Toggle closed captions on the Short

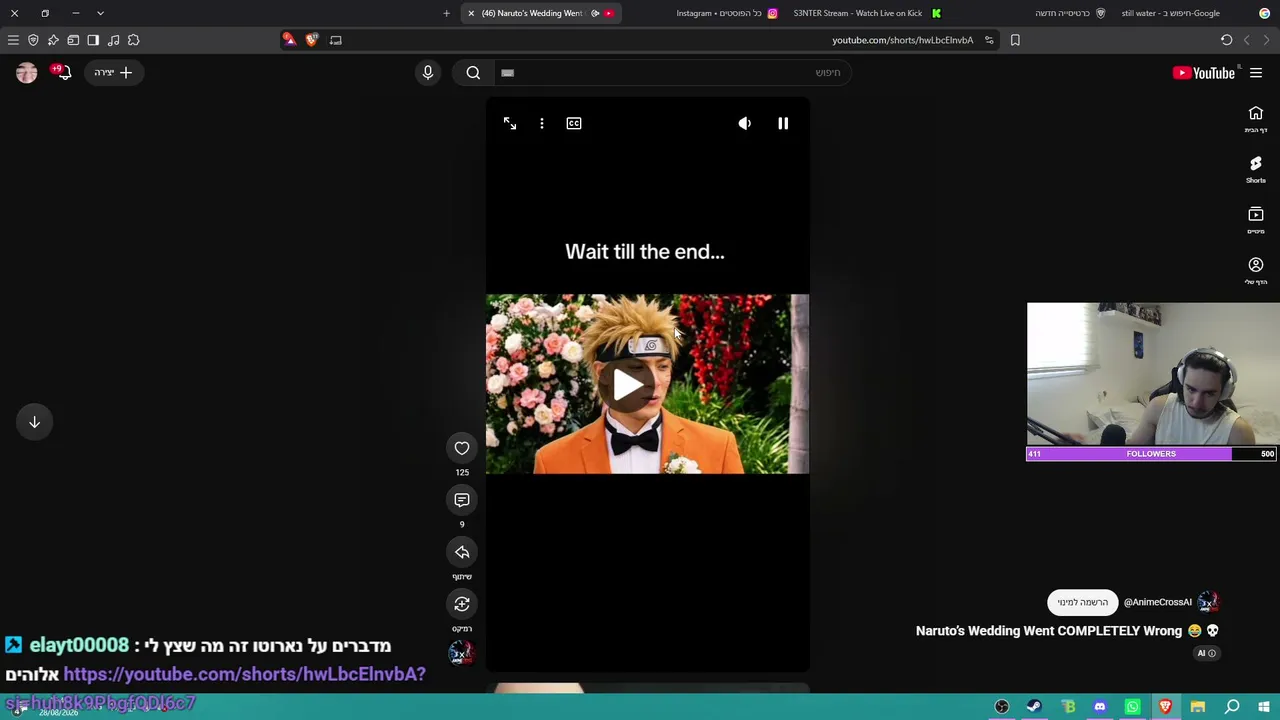tap(574, 123)
